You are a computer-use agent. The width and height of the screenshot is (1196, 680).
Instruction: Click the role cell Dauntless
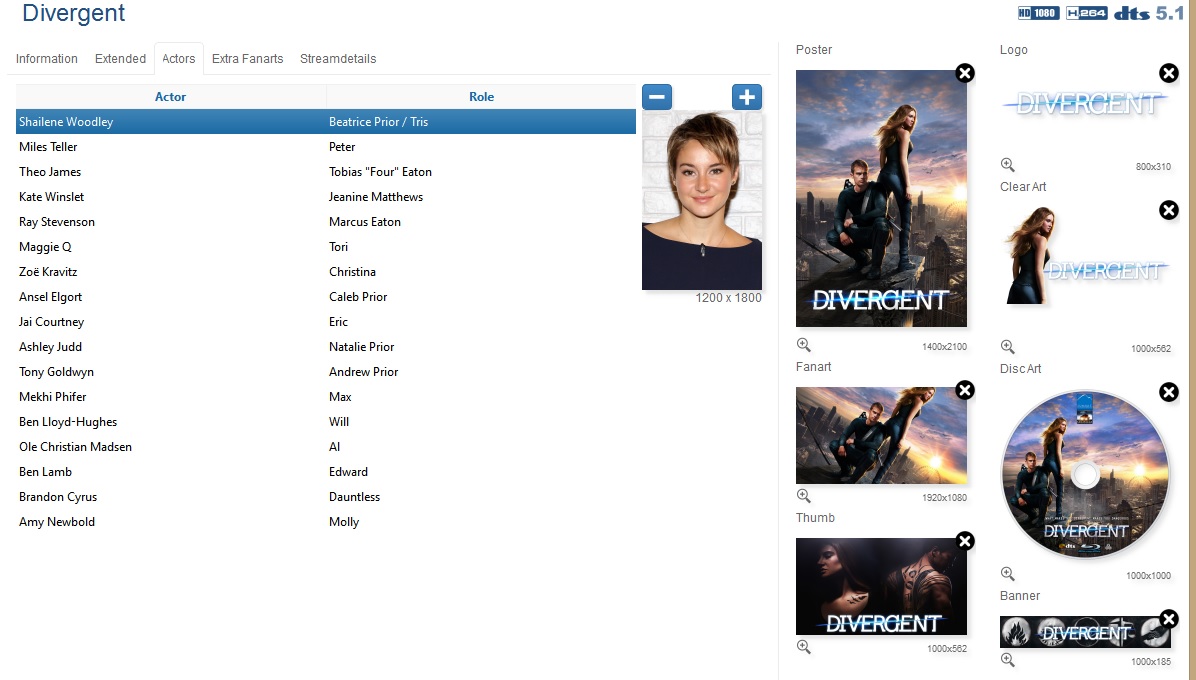[355, 497]
